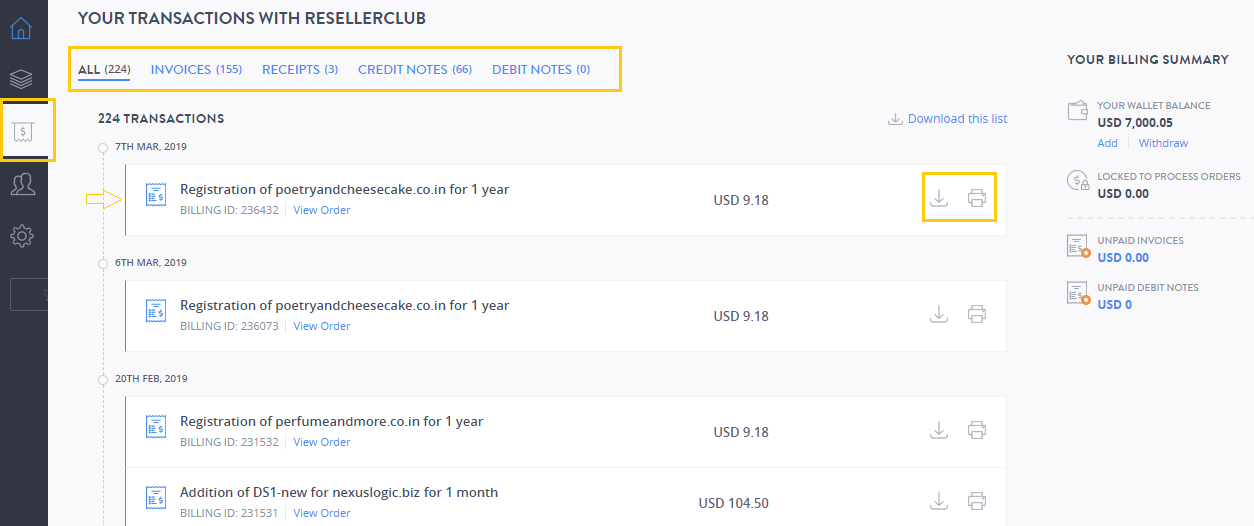Open the settings gear sidebar icon

point(21,236)
